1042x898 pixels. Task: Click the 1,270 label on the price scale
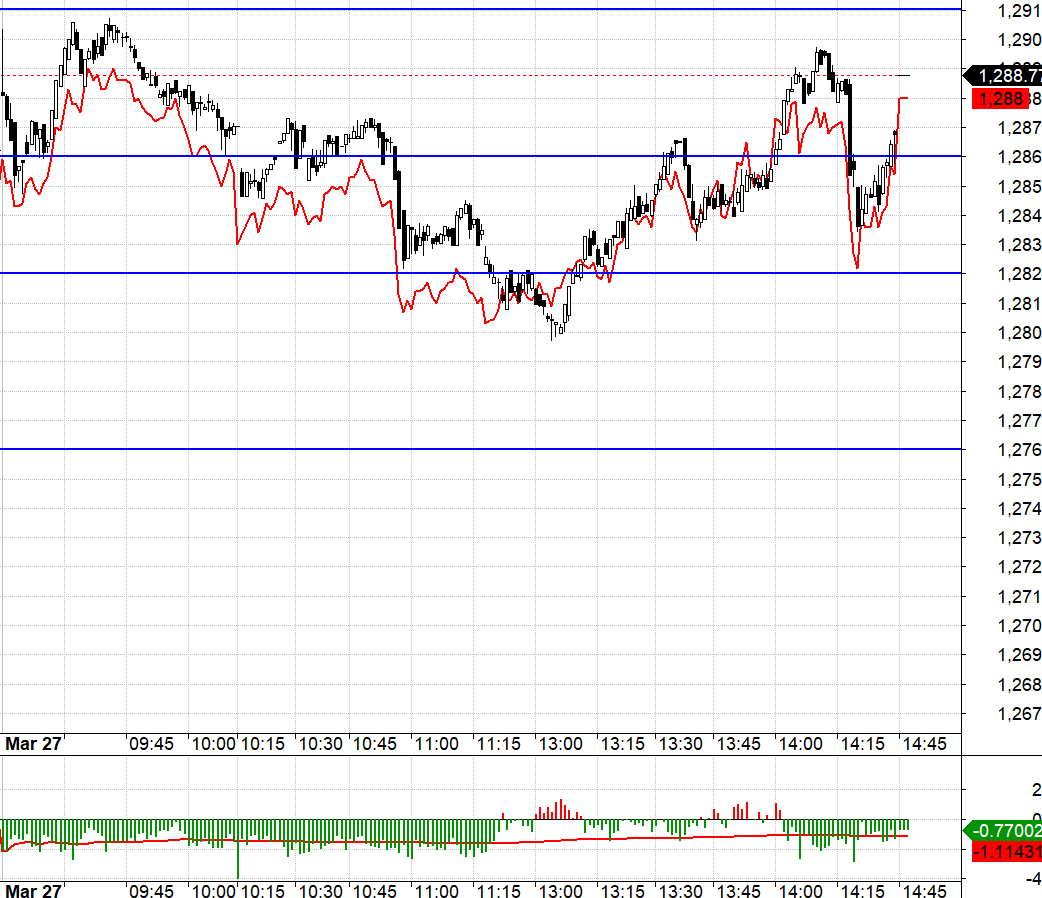click(1019, 626)
